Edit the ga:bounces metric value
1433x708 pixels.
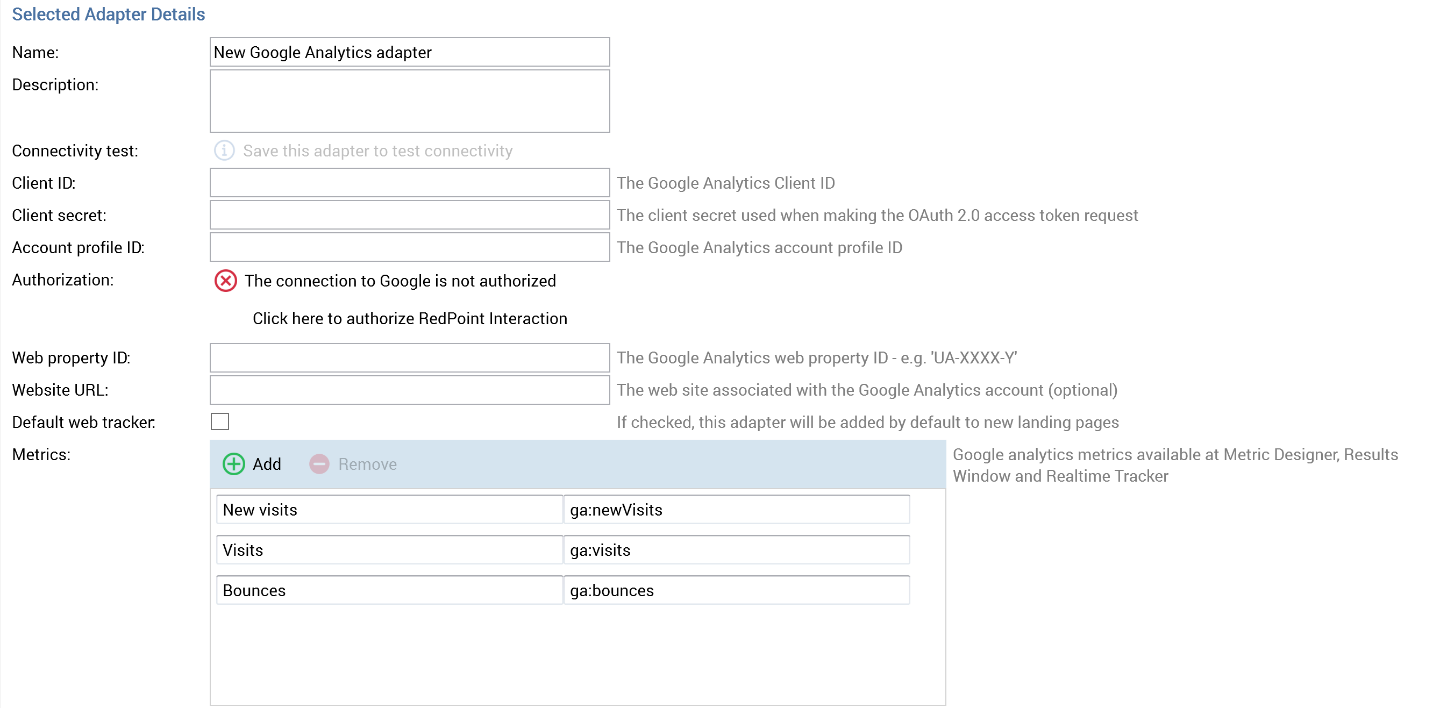pyautogui.click(x=736, y=591)
